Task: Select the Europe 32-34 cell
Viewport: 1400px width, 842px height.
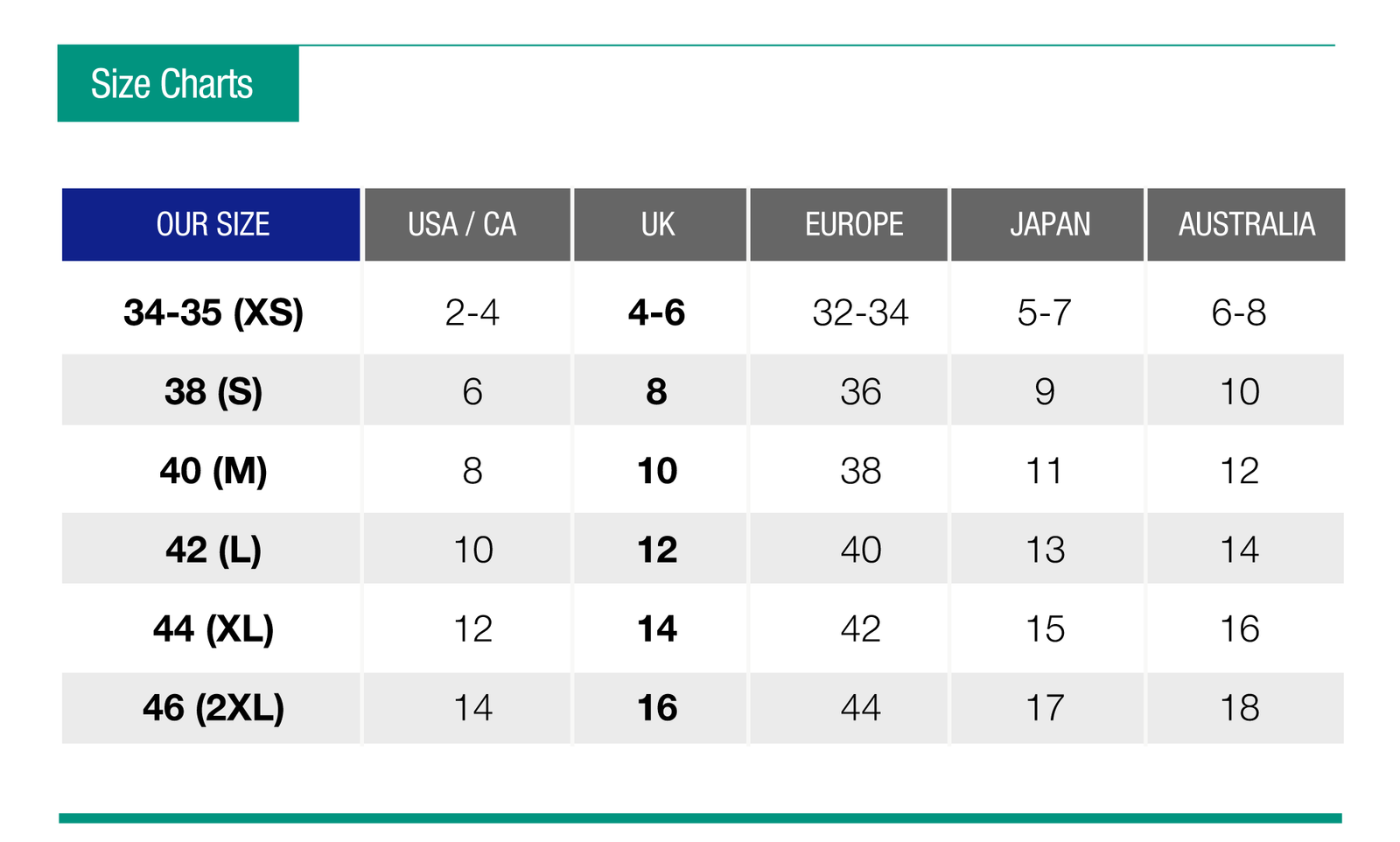Action: [861, 312]
